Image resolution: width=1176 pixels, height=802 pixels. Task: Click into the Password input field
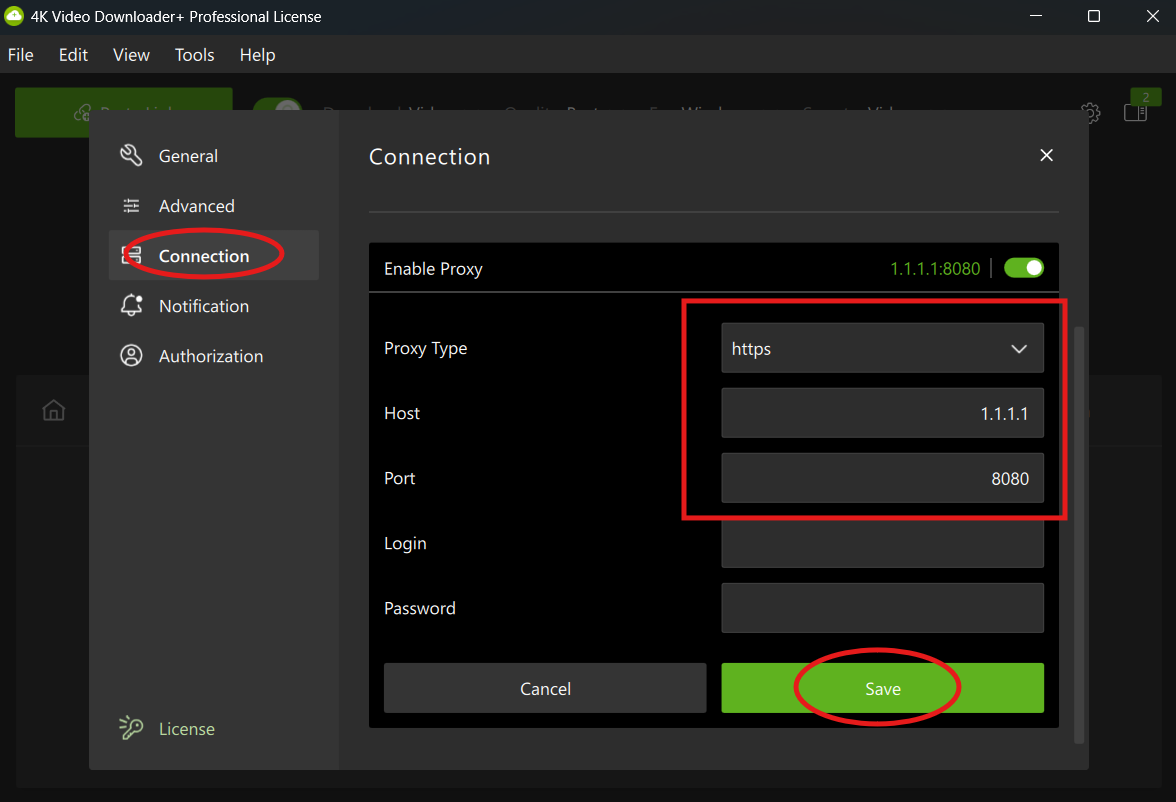coord(882,608)
